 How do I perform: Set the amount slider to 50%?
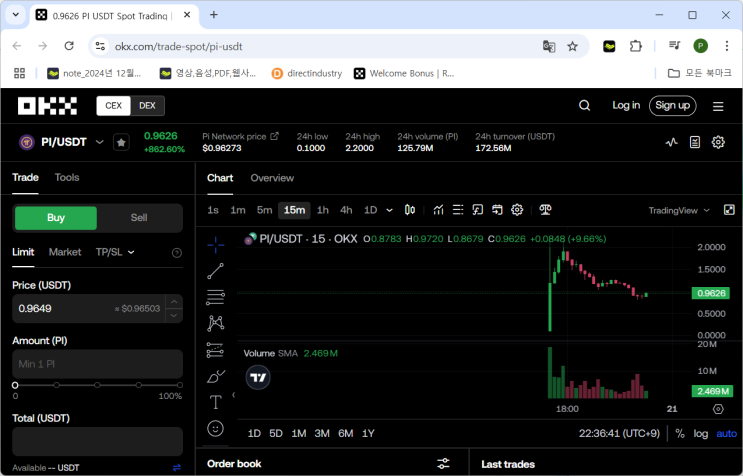pyautogui.click(x=97, y=385)
